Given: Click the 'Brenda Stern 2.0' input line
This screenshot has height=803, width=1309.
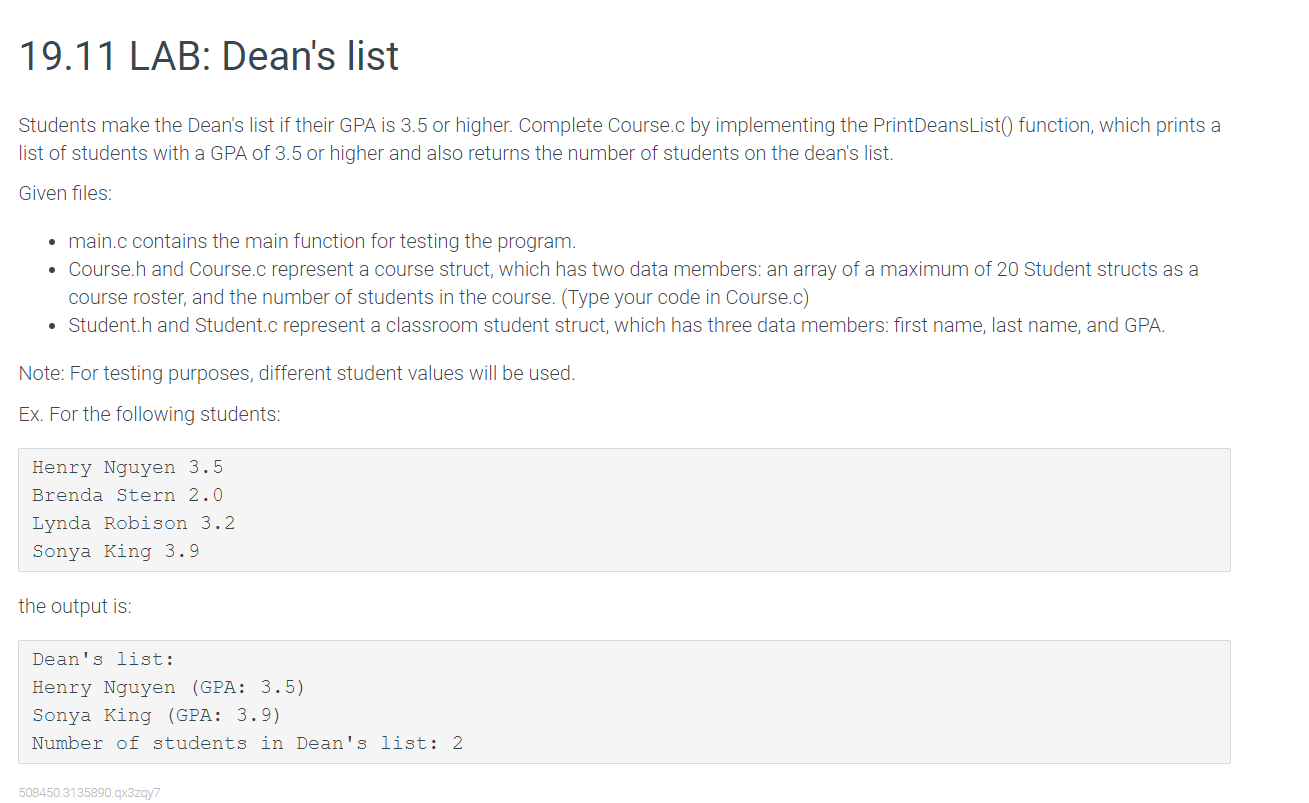Looking at the screenshot, I should coord(127,495).
